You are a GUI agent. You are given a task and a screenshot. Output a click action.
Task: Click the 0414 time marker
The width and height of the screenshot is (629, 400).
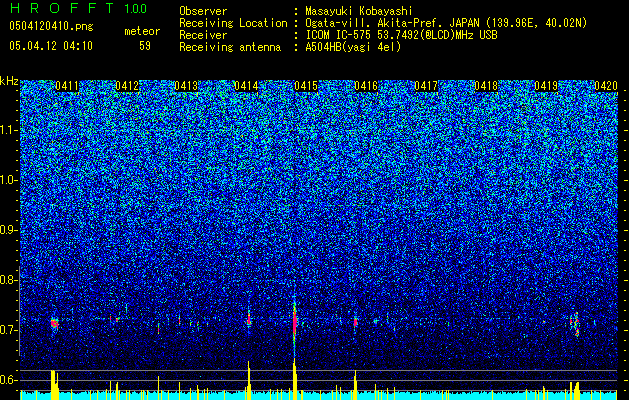pyautogui.click(x=246, y=86)
